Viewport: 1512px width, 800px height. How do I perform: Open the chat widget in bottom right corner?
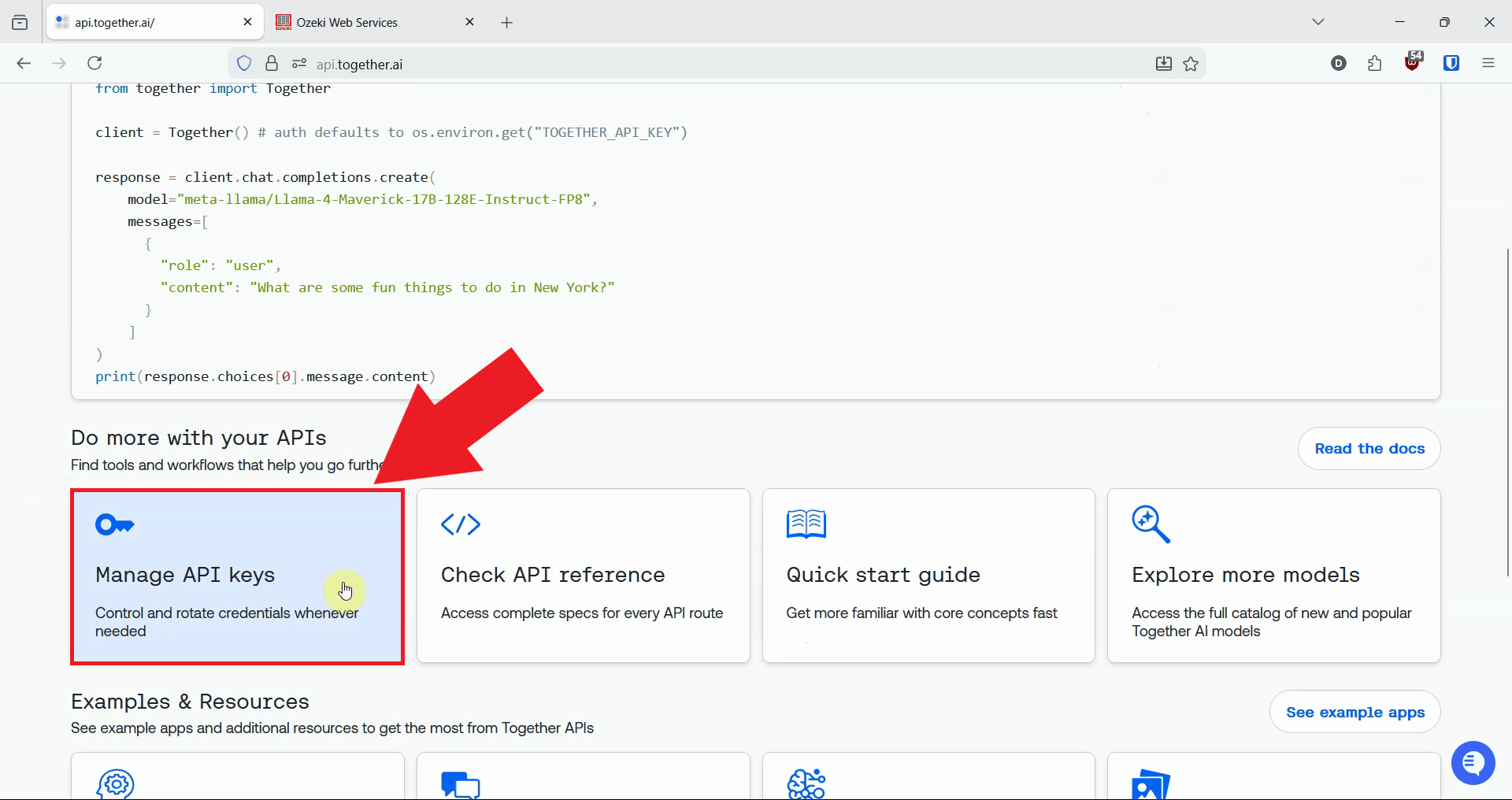(x=1473, y=762)
